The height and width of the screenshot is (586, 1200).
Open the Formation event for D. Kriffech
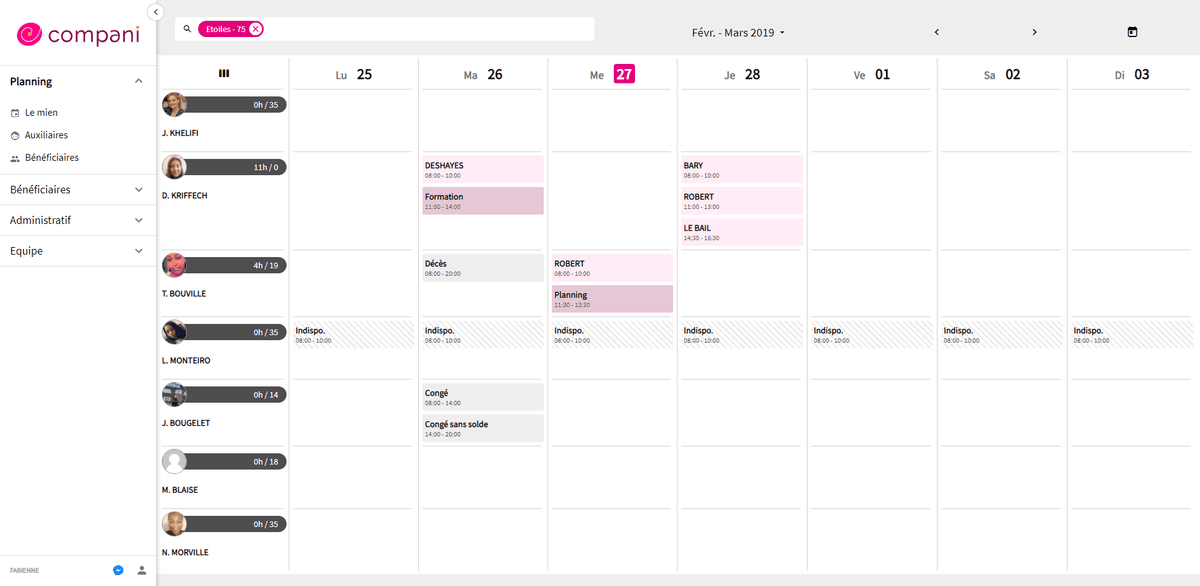(483, 200)
